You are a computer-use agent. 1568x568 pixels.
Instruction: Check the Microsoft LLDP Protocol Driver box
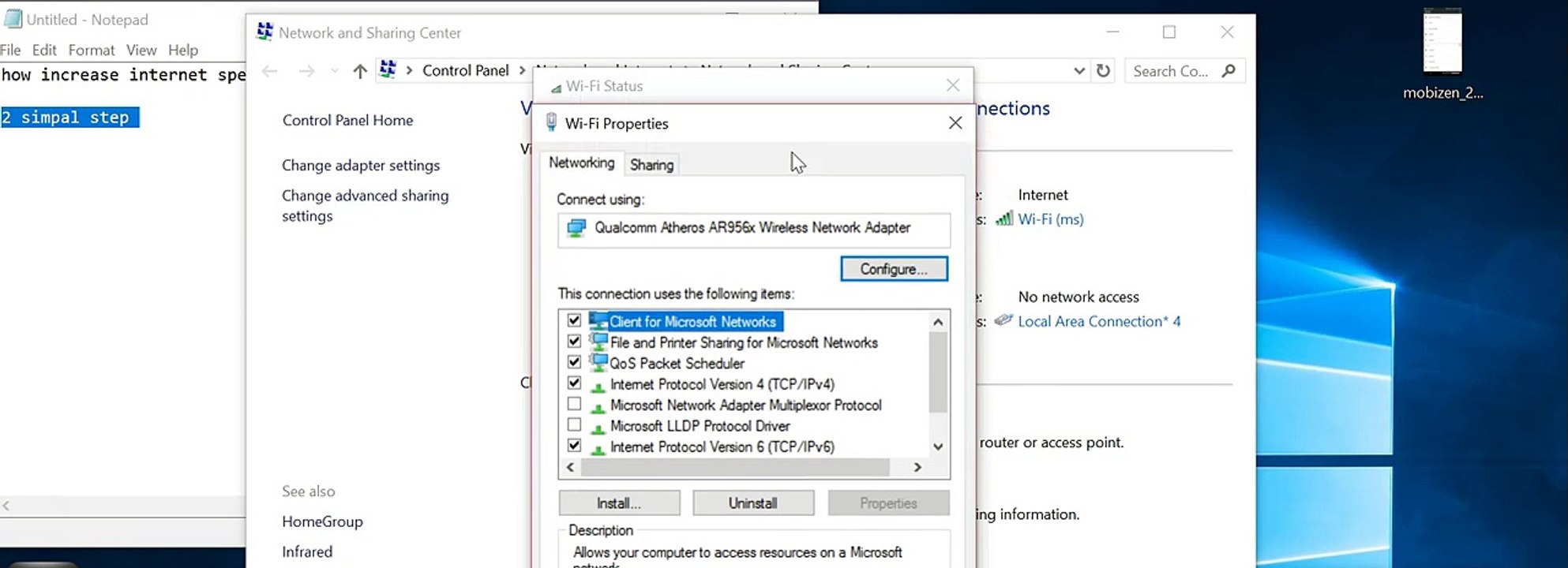coord(574,424)
